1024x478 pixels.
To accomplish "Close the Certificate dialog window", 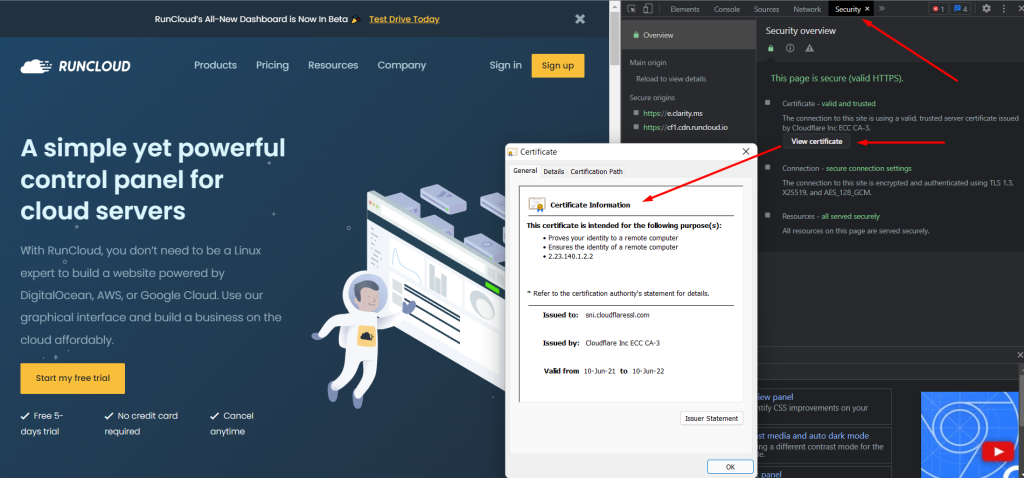I will pyautogui.click(x=746, y=151).
